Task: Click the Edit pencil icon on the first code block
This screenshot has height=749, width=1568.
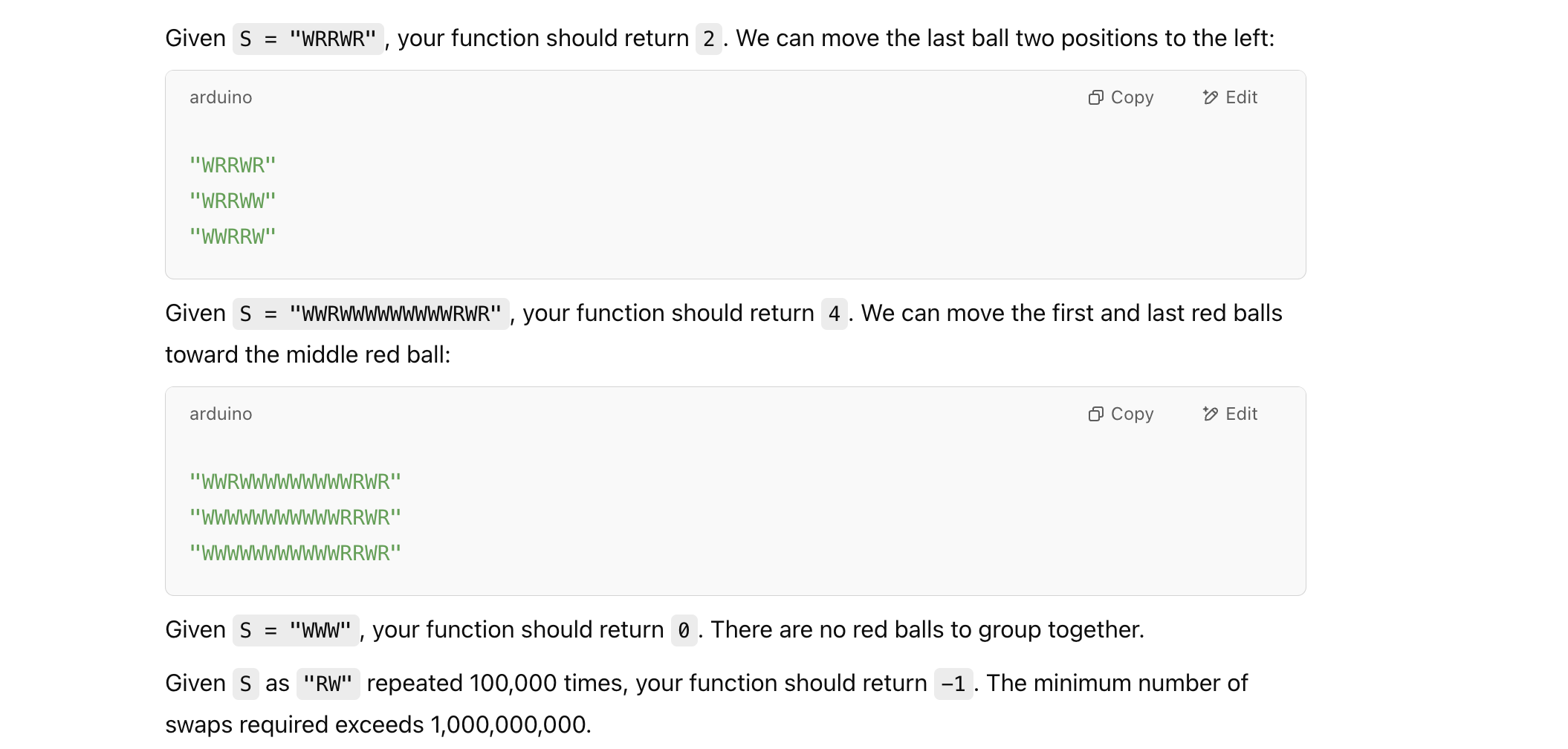Action: pos(1210,97)
